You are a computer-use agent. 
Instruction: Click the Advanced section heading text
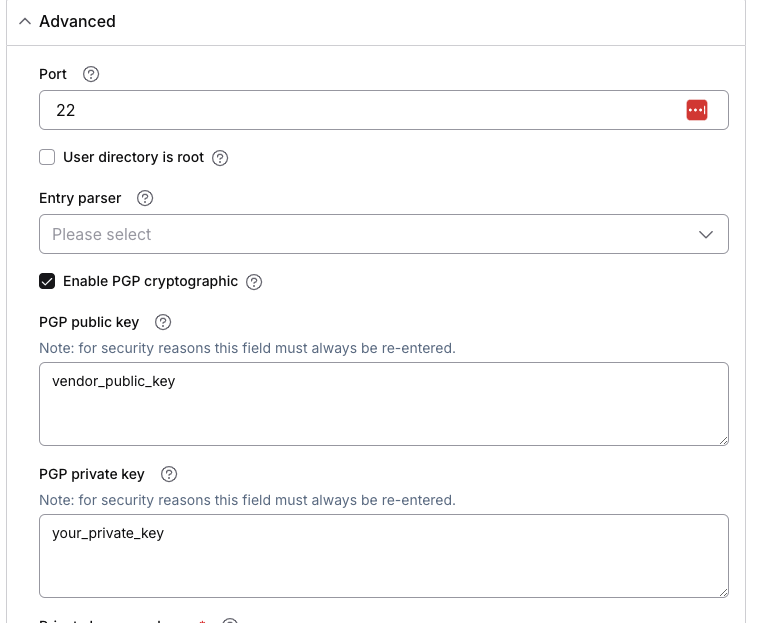click(77, 21)
